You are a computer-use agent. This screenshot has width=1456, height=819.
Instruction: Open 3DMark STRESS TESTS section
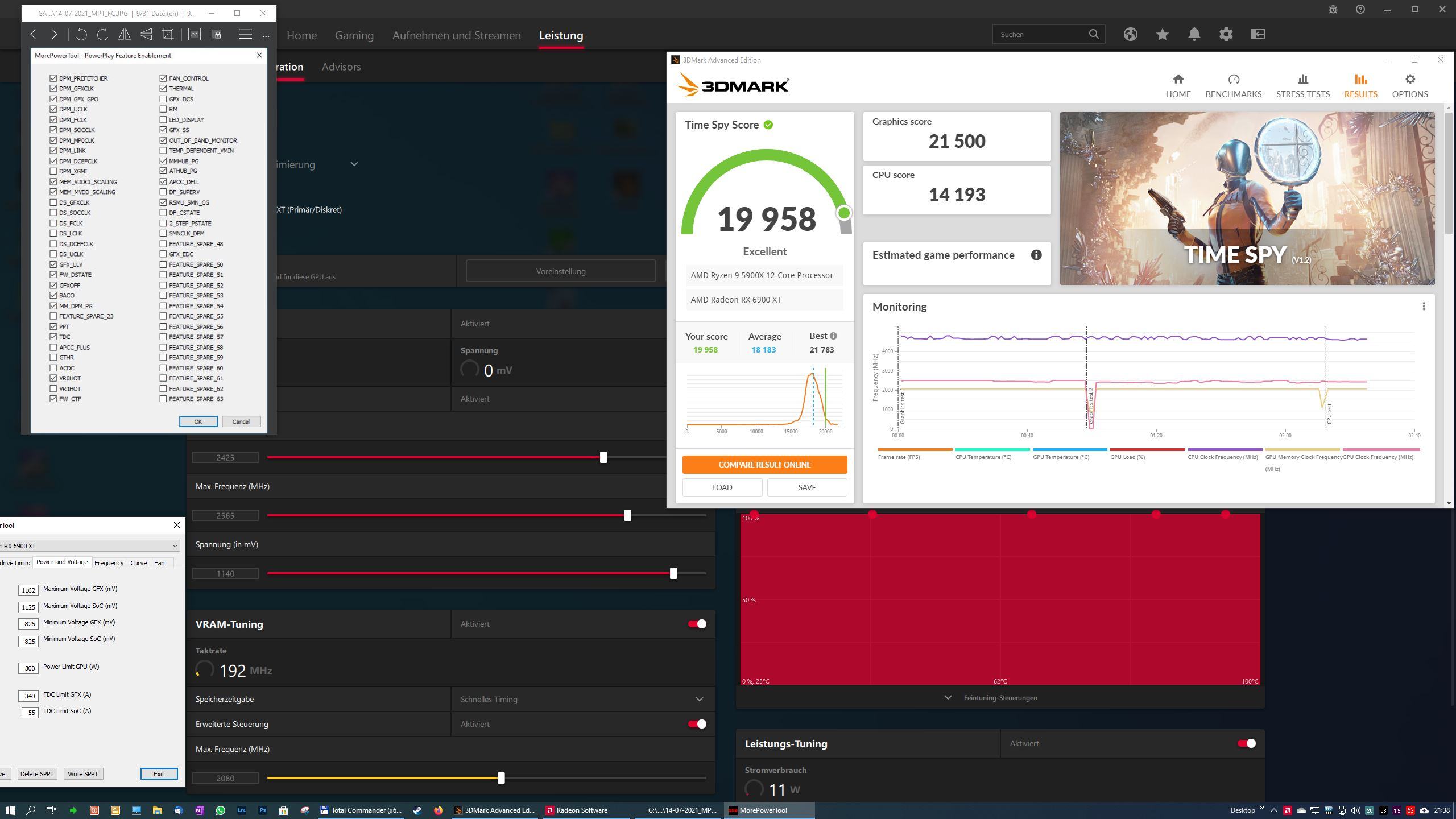point(1303,86)
